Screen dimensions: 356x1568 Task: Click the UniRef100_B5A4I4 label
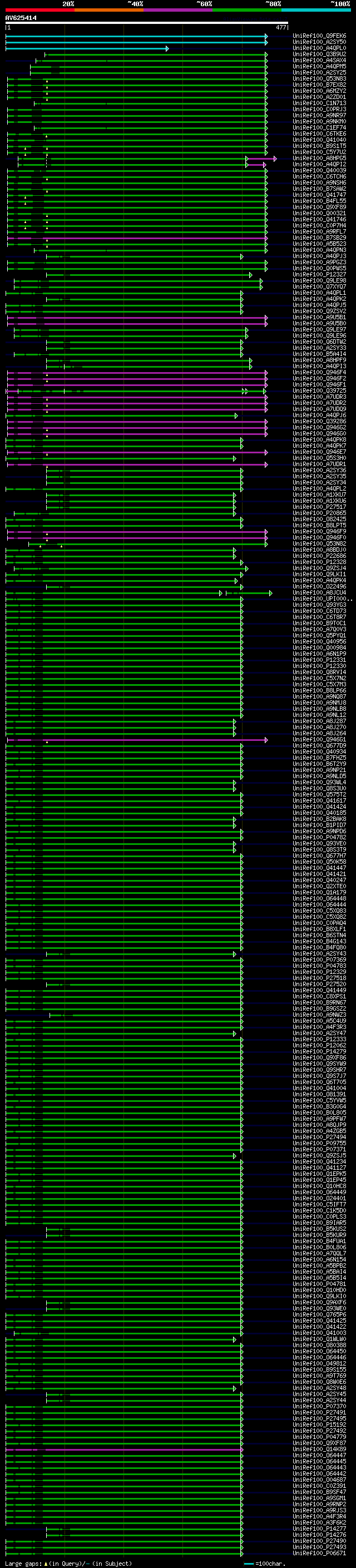point(319,354)
